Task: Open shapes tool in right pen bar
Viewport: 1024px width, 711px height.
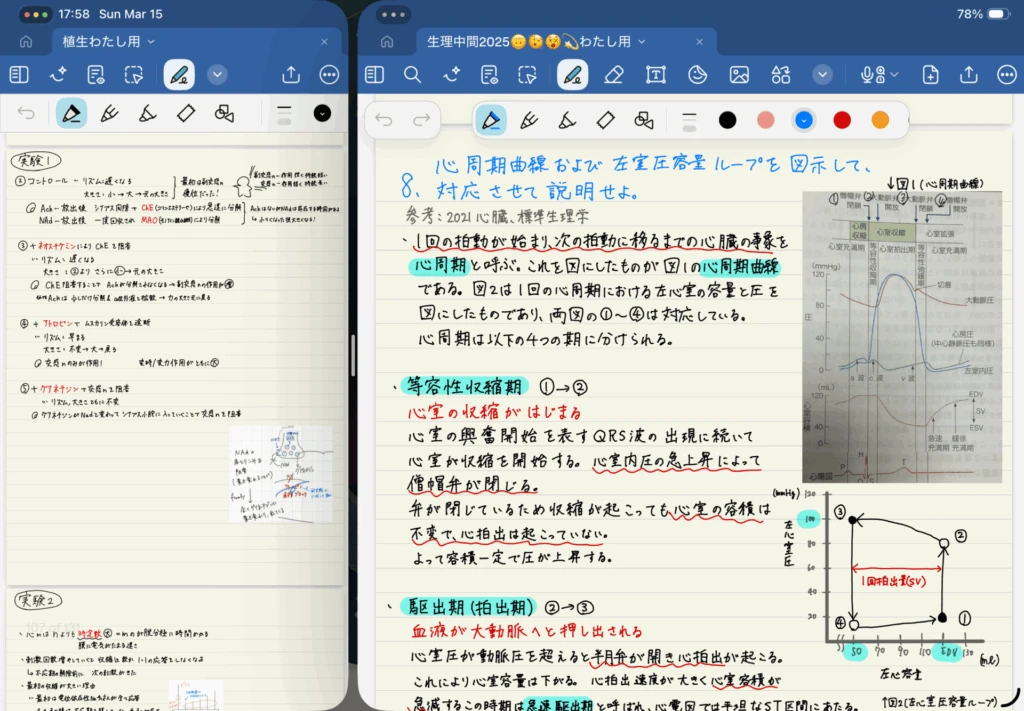Action: [643, 120]
